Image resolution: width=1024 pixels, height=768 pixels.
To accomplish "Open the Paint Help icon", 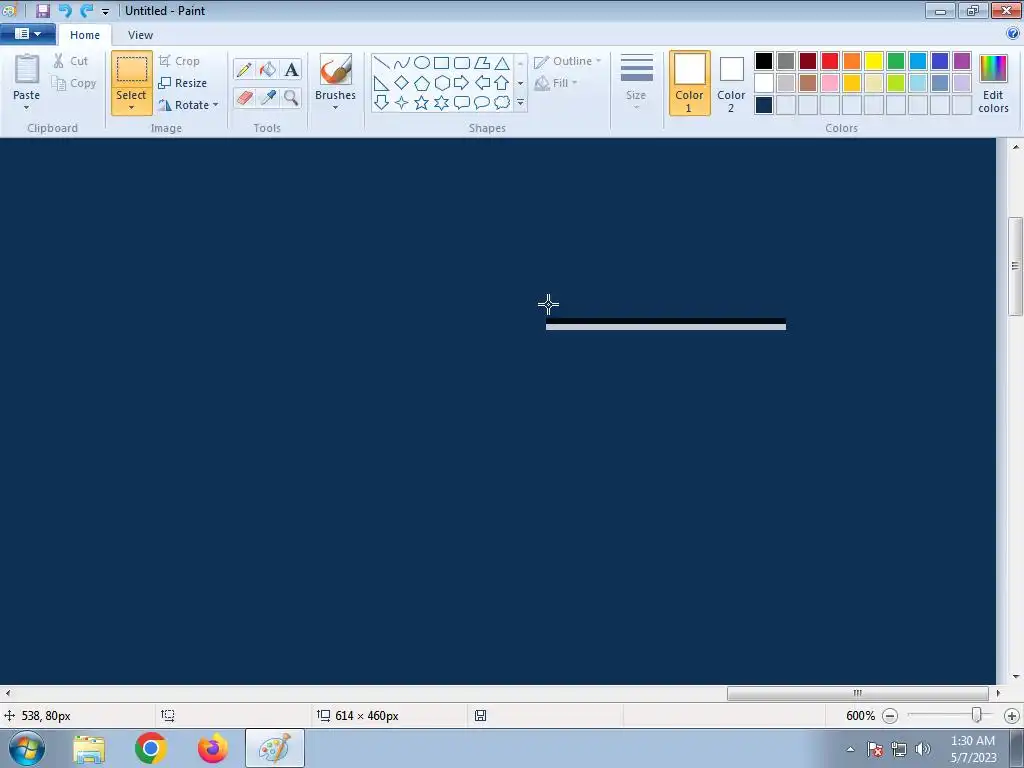I will tap(1013, 34).
